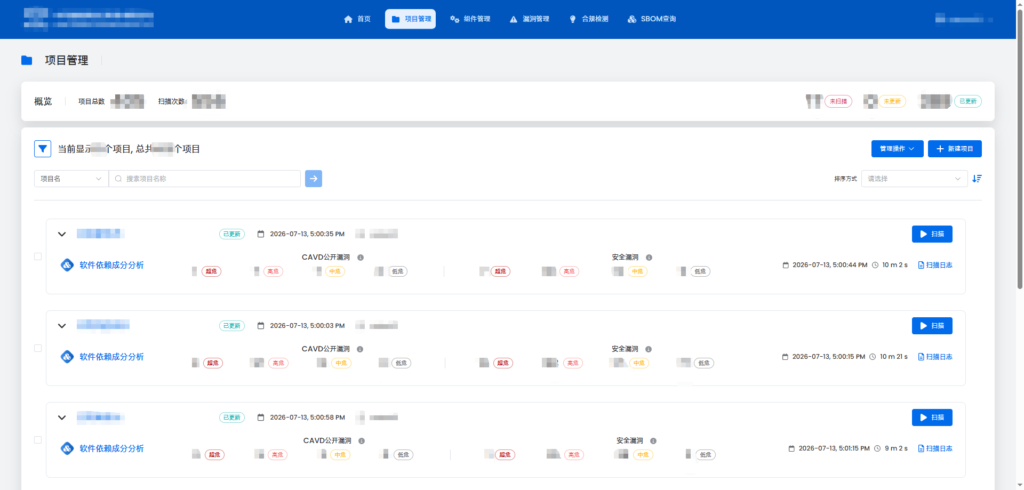Click info icon beside CAVD公开漏洞 in 5:00:03 PM project
This screenshot has width=1024, height=490.
tap(360, 349)
